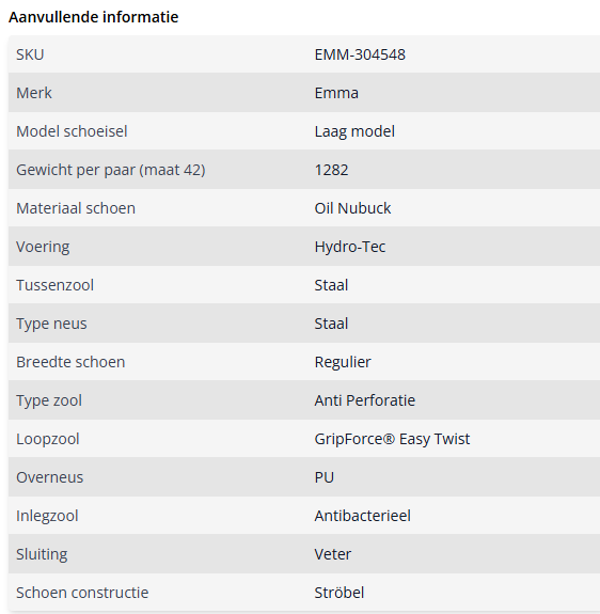Screen dimensions: 600x614
Task: Click the Tussenzool row label
Action: [x=55, y=285]
